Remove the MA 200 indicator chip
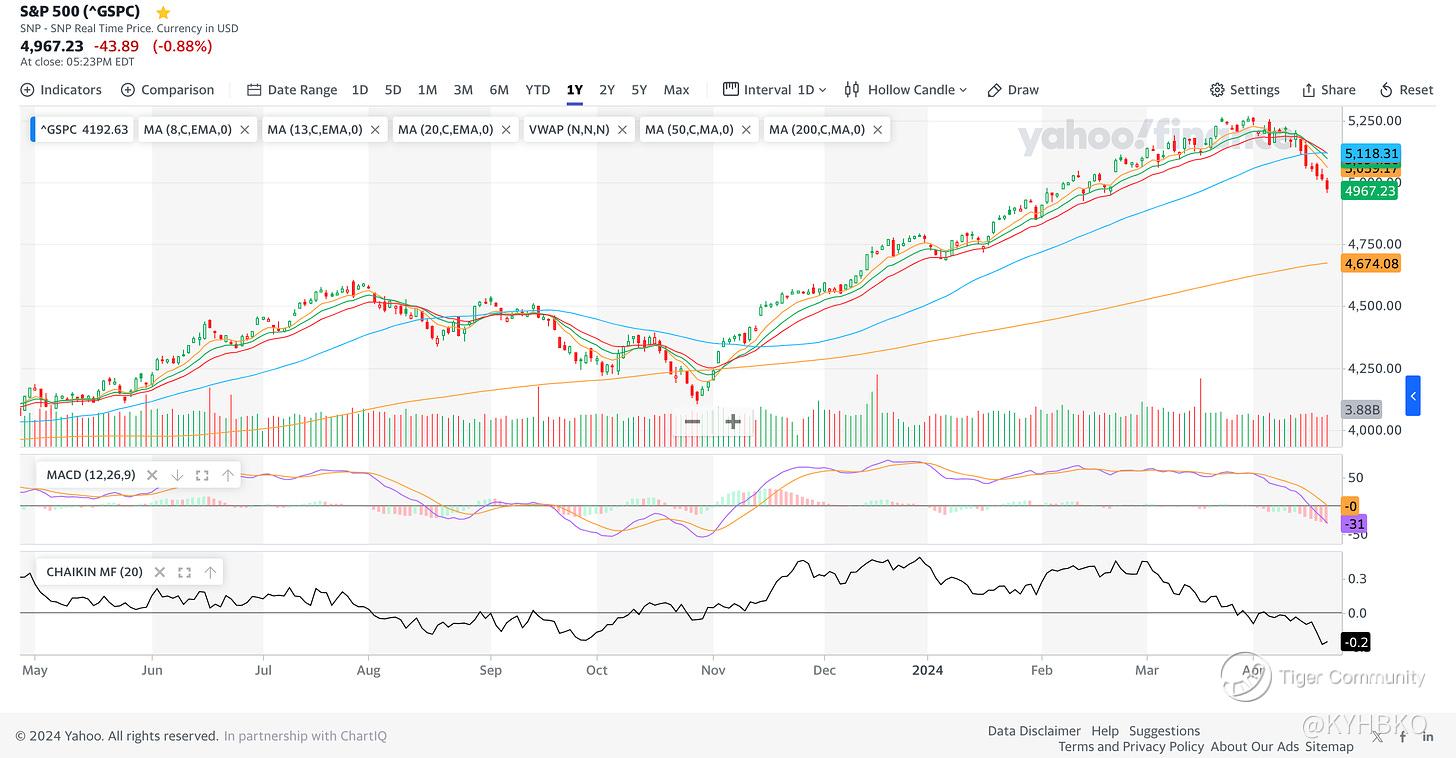Image resolution: width=1456 pixels, height=758 pixels. (878, 130)
